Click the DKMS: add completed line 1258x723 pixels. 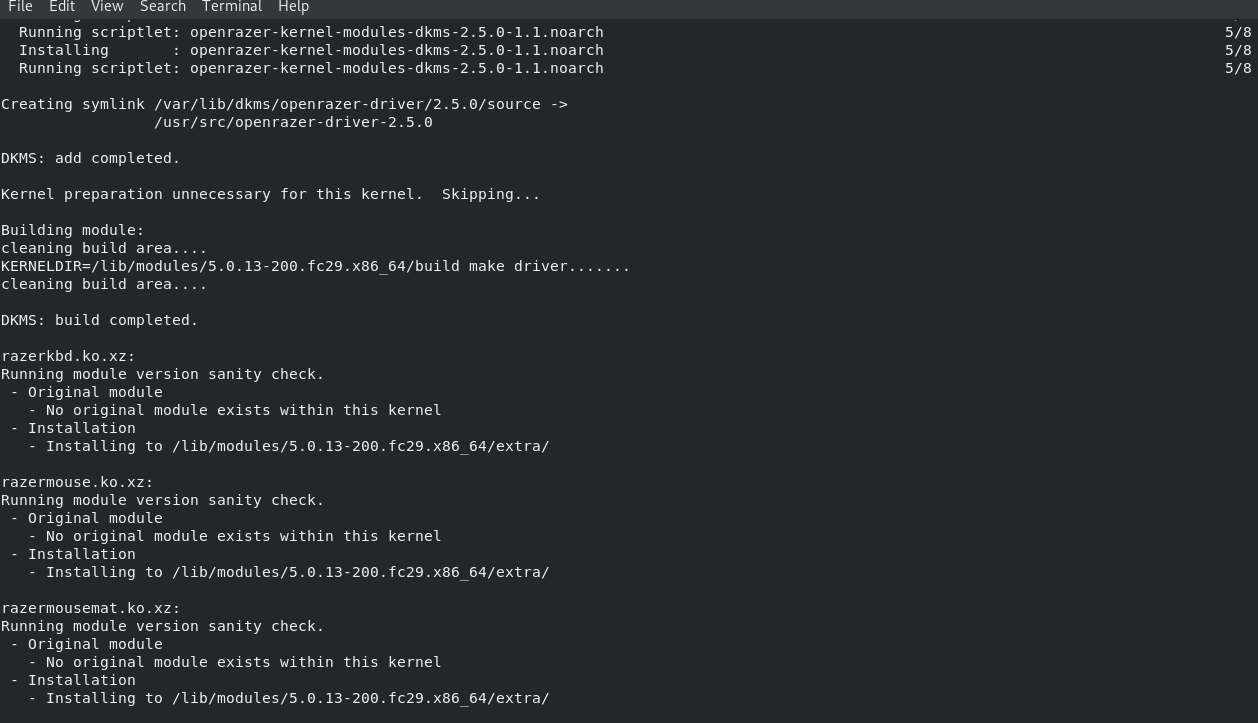[x=90, y=157]
